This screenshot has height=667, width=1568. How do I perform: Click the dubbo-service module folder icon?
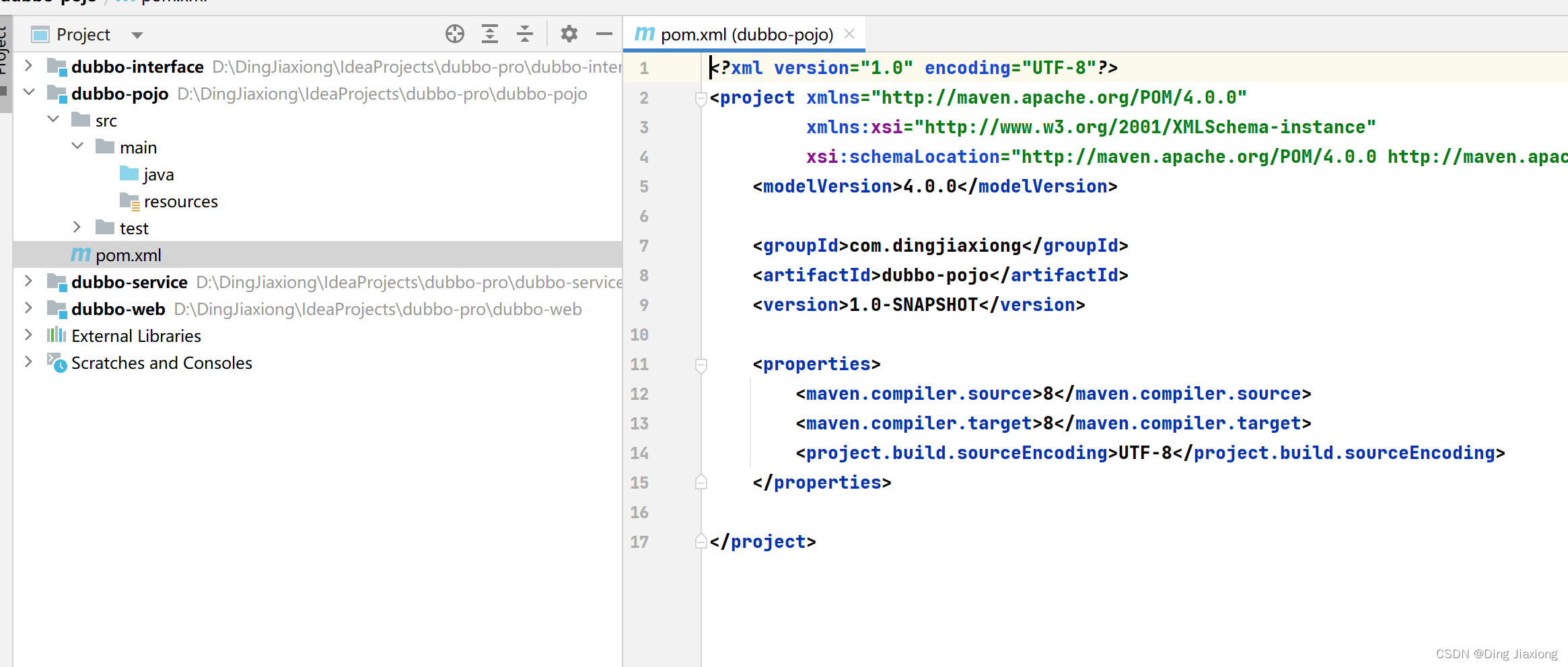click(x=57, y=282)
